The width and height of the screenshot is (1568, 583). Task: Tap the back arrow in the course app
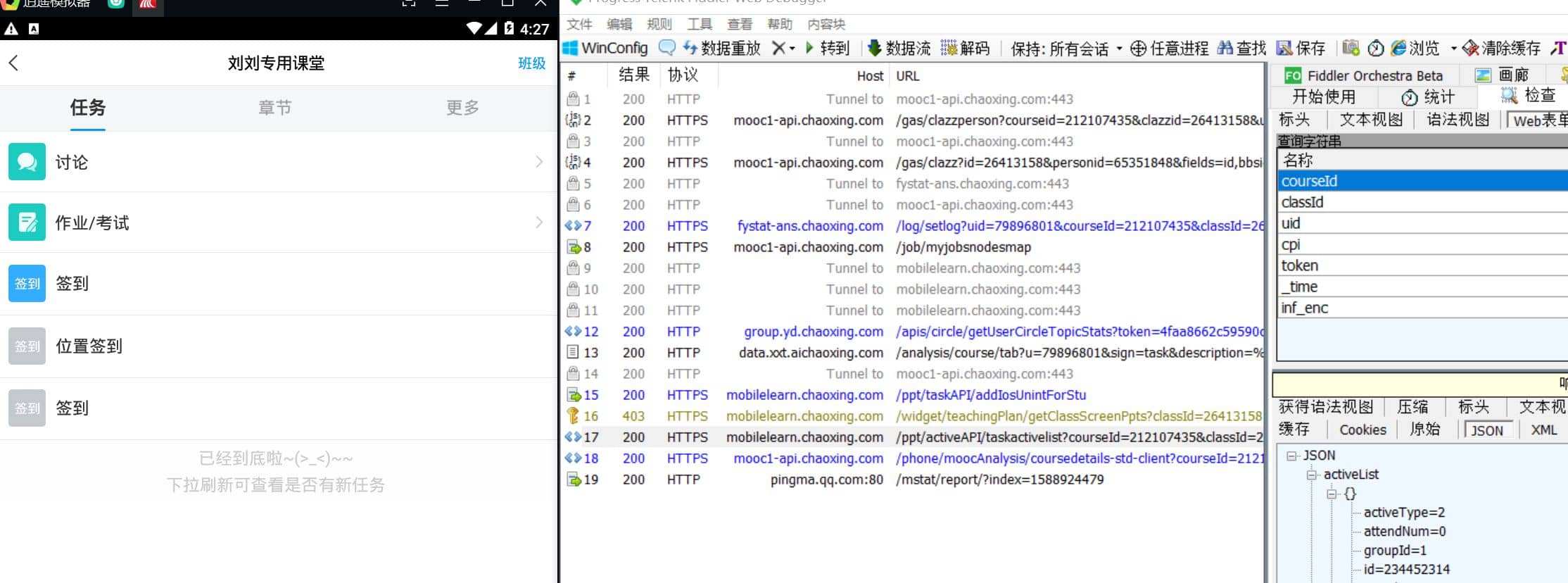[x=13, y=63]
